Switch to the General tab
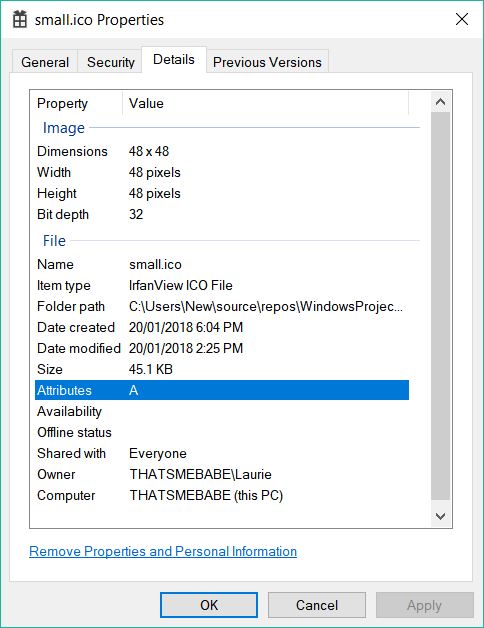Screen dimensions: 484x628 pyautogui.click(x=45, y=62)
